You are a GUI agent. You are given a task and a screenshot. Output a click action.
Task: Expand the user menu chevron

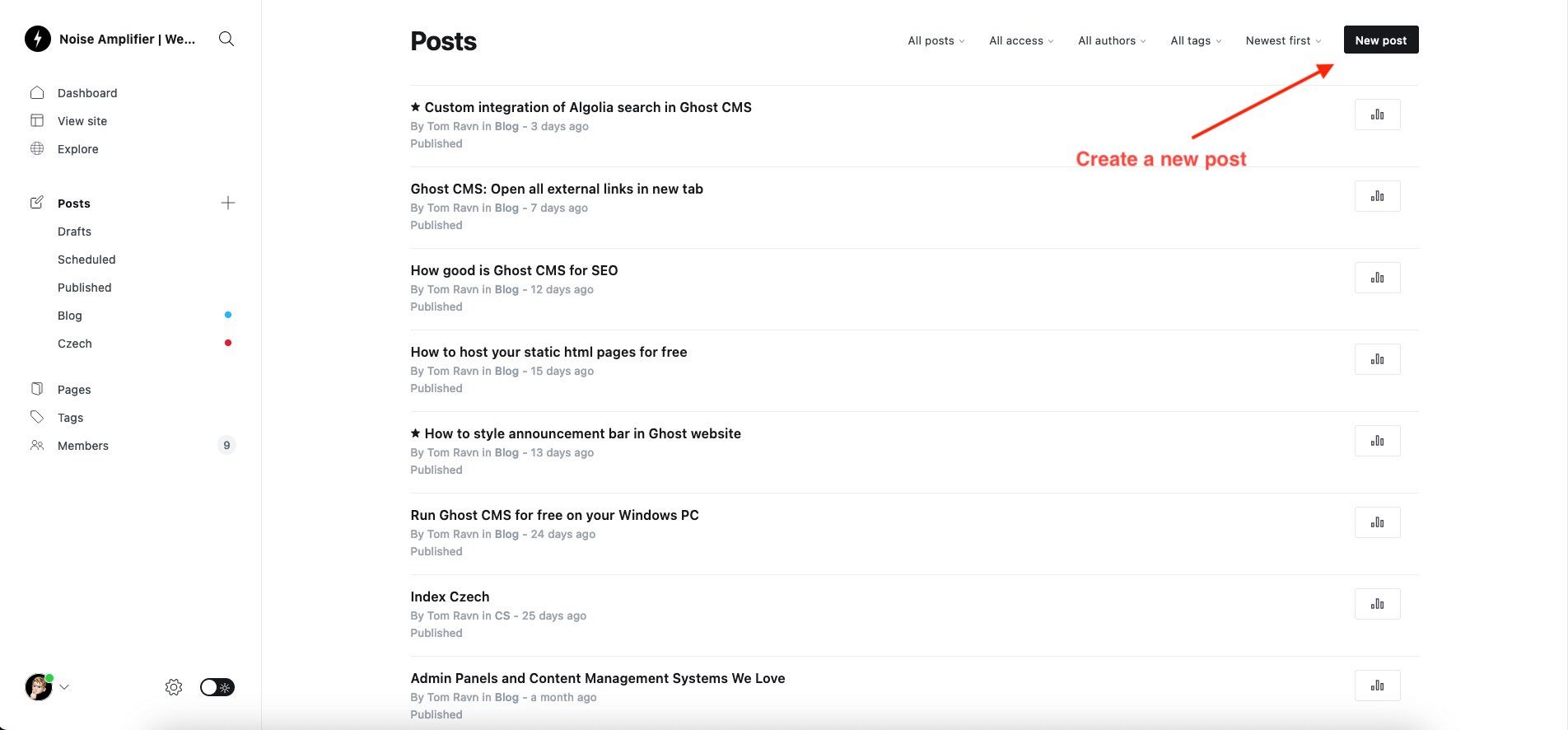point(64,687)
